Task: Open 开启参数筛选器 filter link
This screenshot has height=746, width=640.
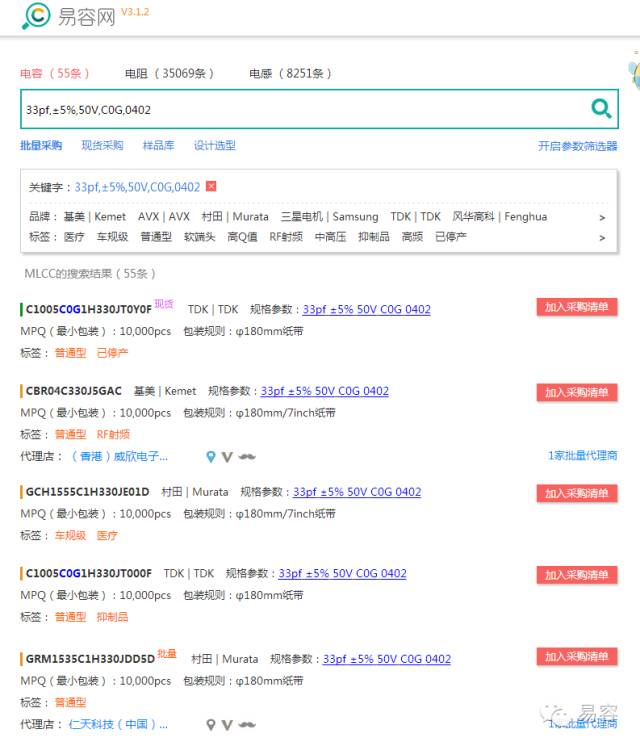Action: point(578,146)
